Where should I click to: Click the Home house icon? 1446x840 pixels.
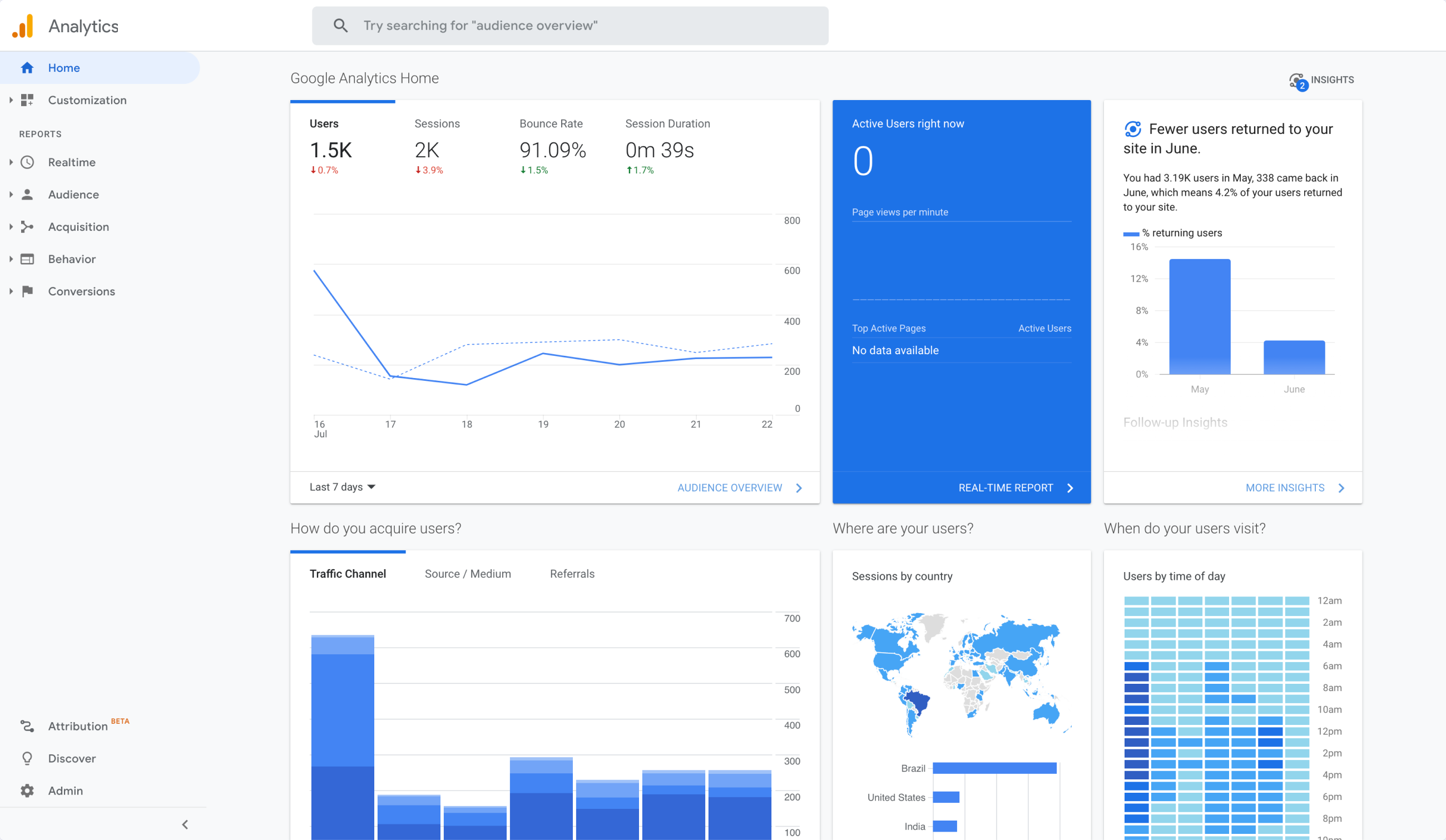[27, 68]
